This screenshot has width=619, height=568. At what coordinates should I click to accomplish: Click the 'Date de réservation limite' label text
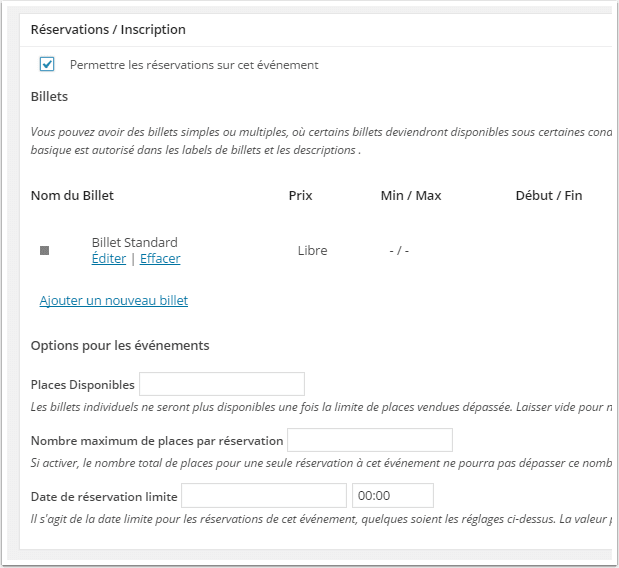click(x=104, y=496)
